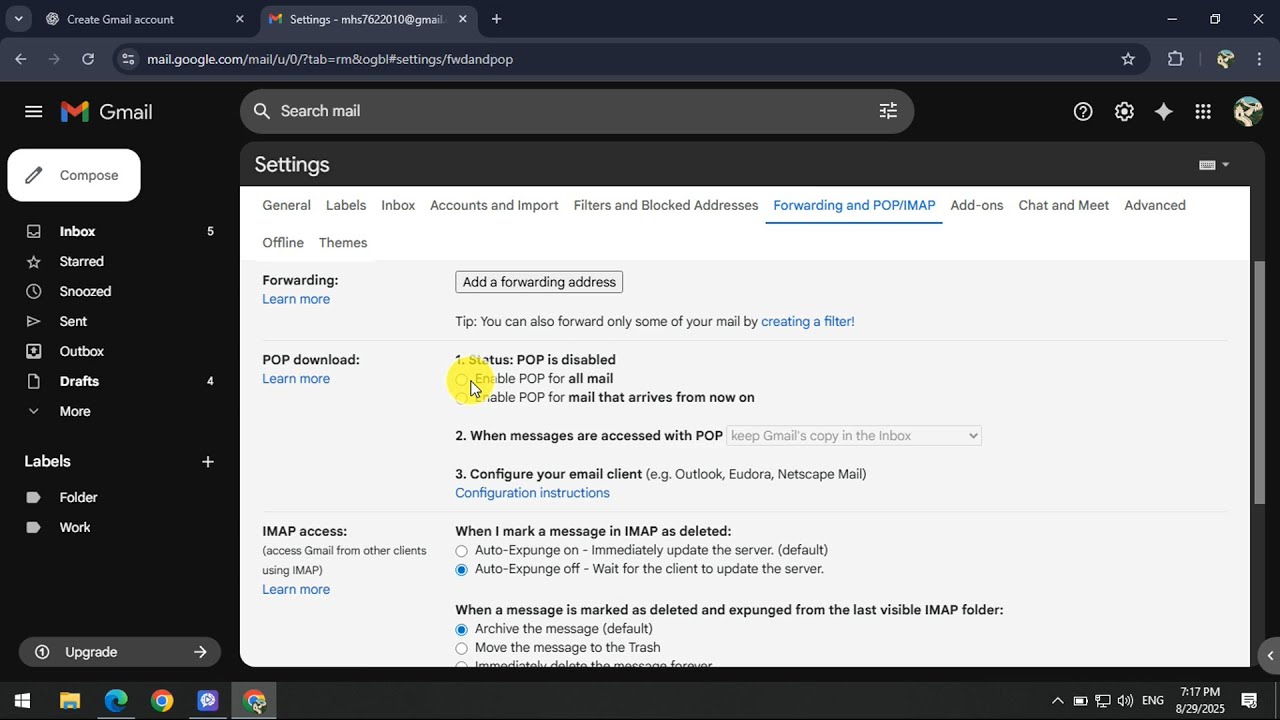Viewport: 1280px width, 720px height.
Task: Click the Outbox icon in the sidebar
Action: click(x=34, y=351)
